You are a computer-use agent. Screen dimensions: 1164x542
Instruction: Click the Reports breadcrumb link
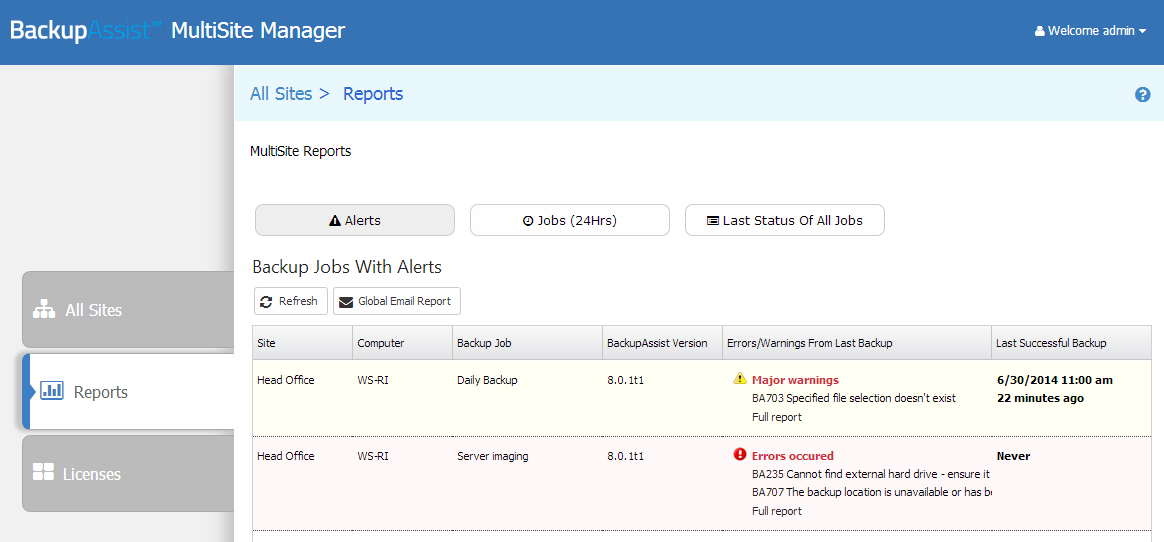click(373, 94)
